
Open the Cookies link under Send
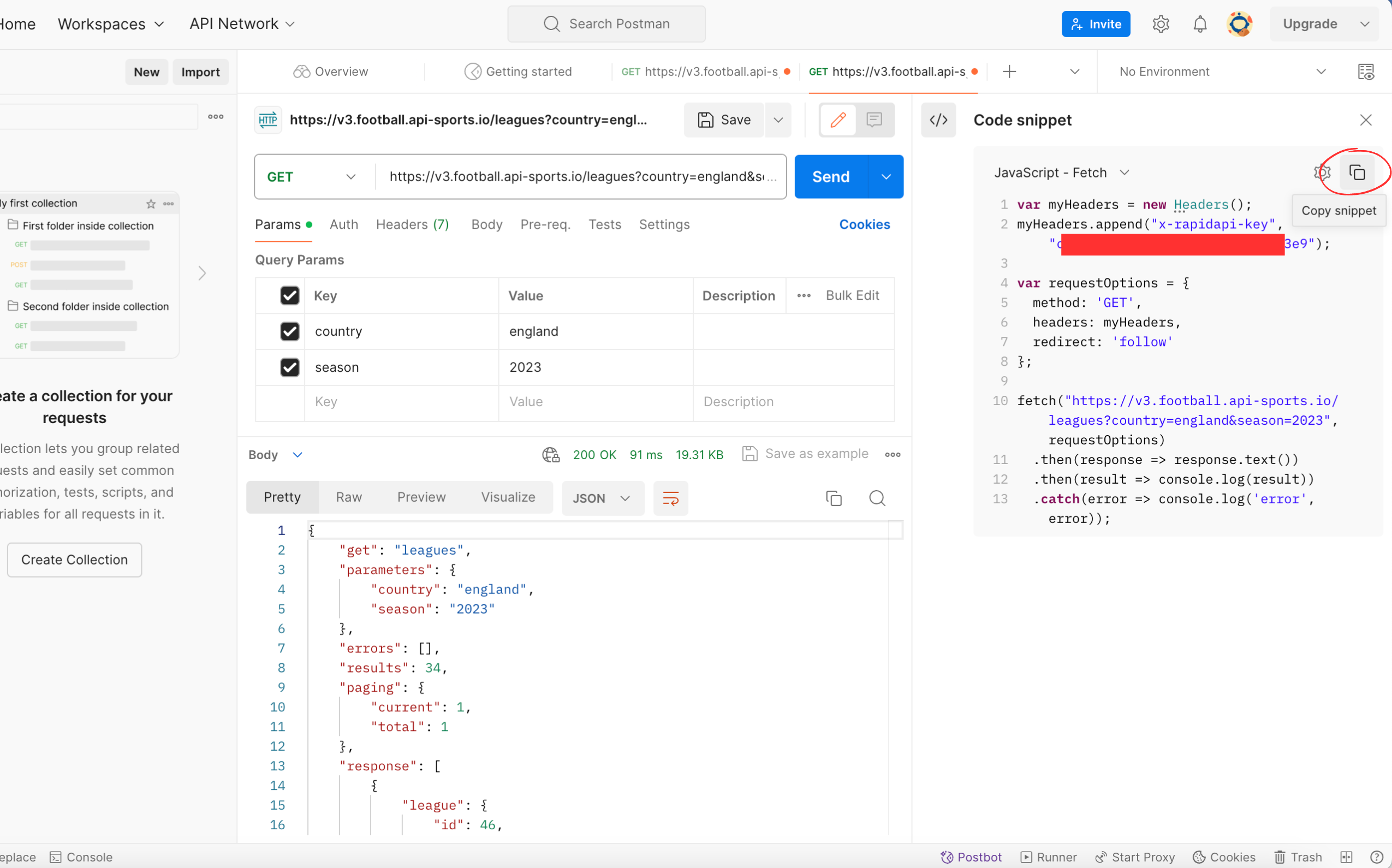tap(865, 224)
